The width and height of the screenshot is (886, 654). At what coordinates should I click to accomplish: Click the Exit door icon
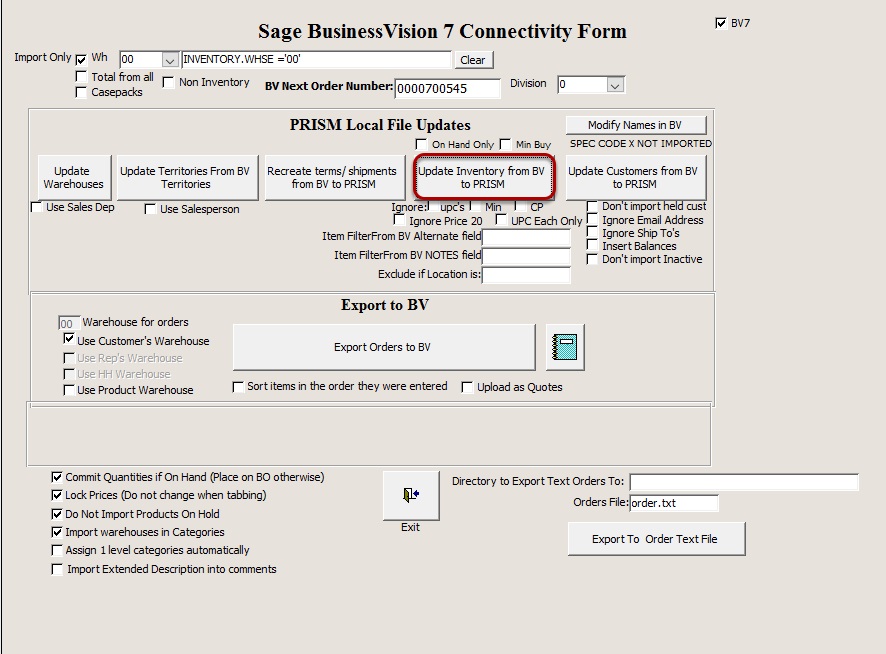pyautogui.click(x=411, y=495)
